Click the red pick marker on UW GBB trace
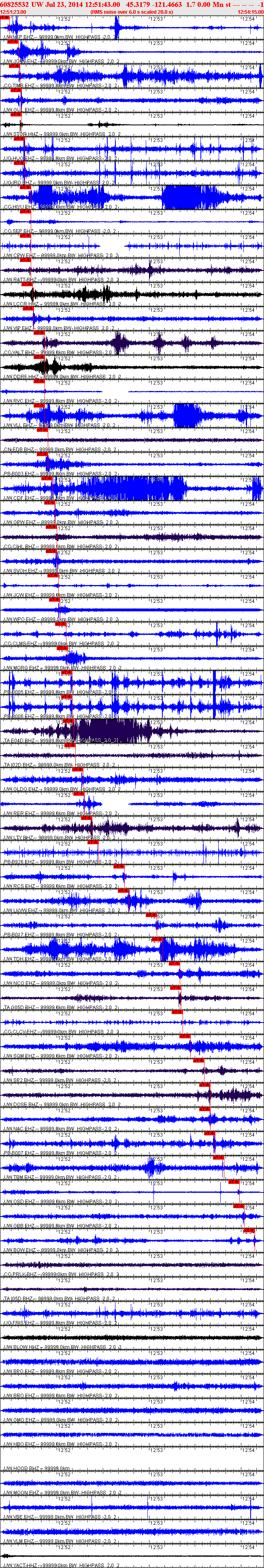The width and height of the screenshot is (264, 1568). click(238, 1206)
